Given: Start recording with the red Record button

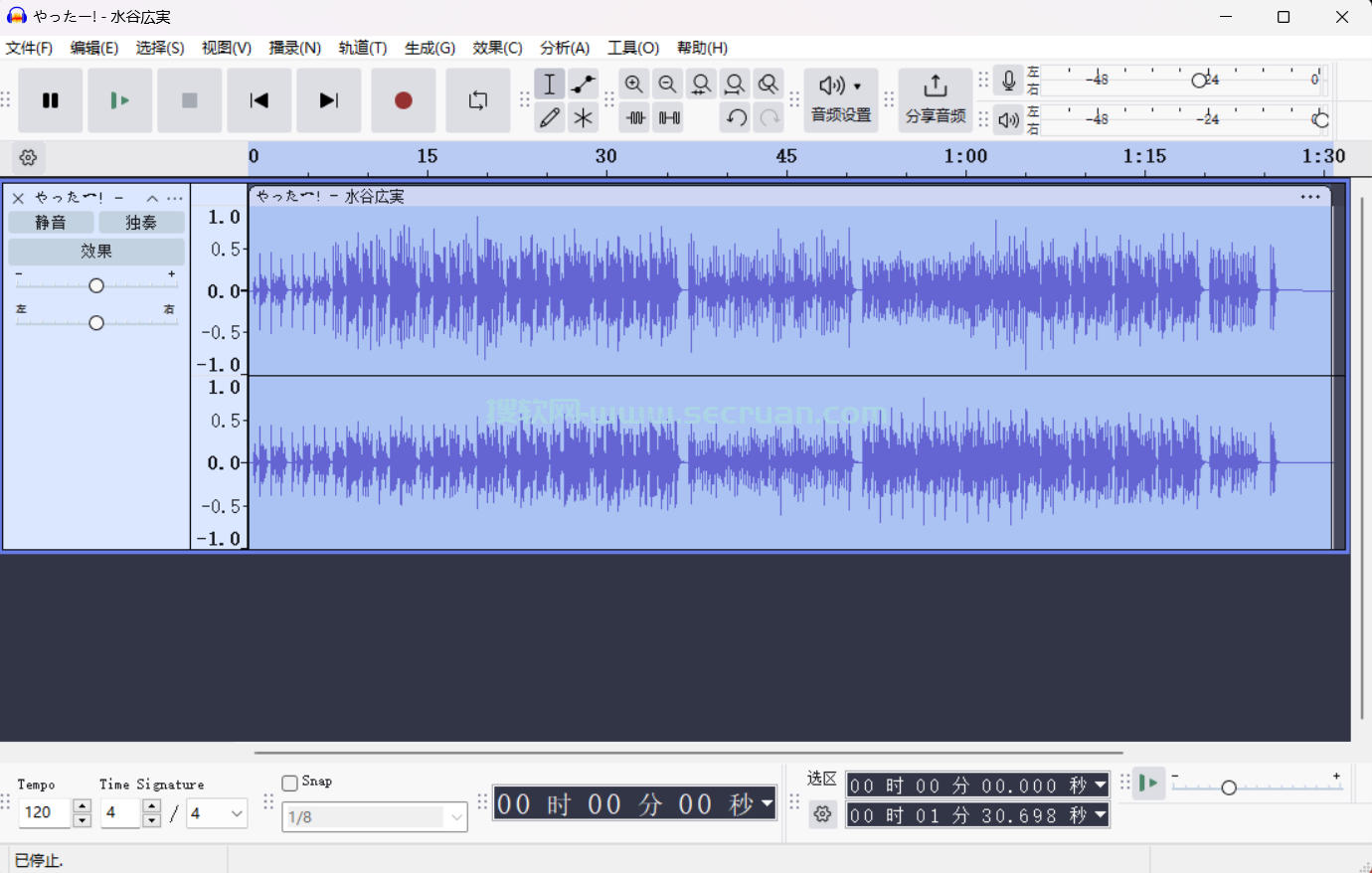Looking at the screenshot, I should click(x=404, y=100).
